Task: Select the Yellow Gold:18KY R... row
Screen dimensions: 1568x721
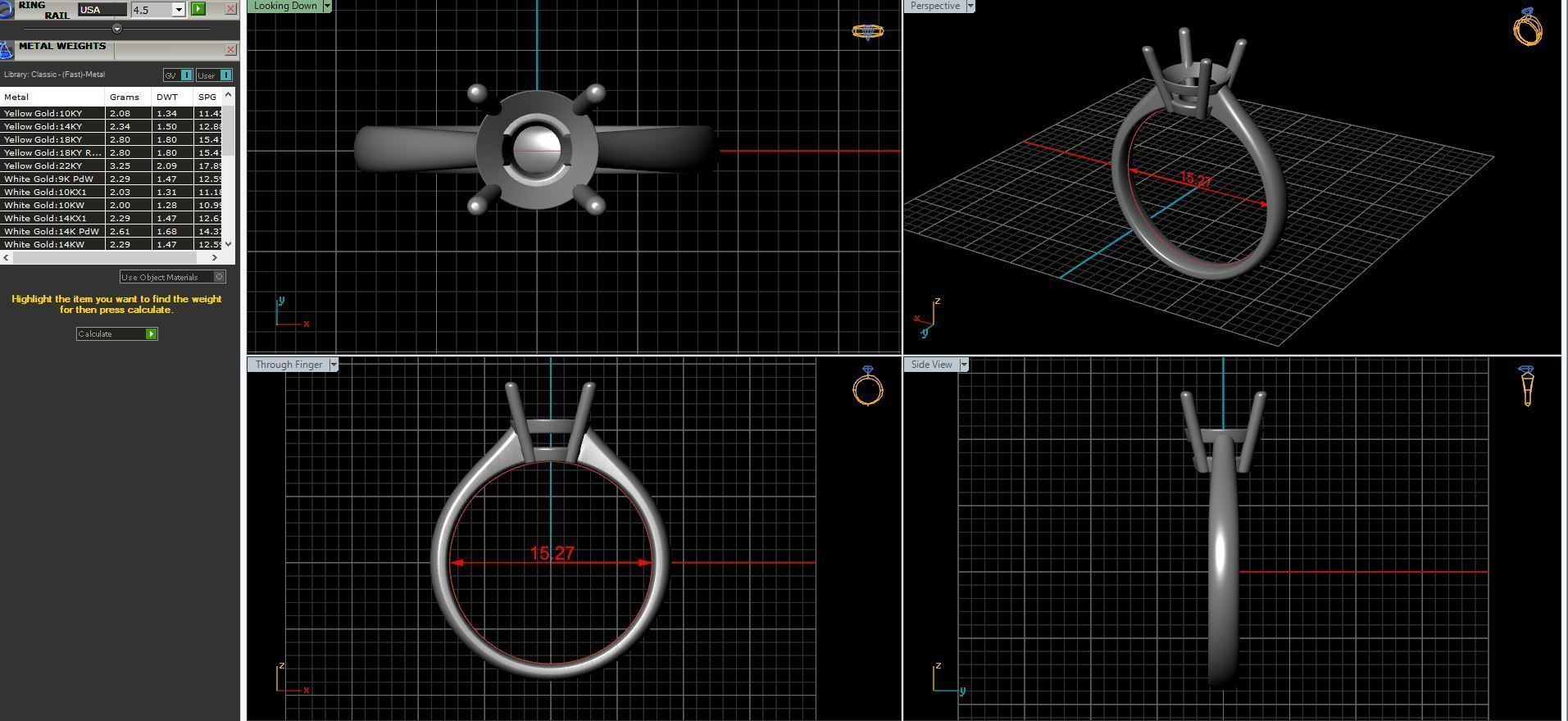Action: (x=111, y=152)
